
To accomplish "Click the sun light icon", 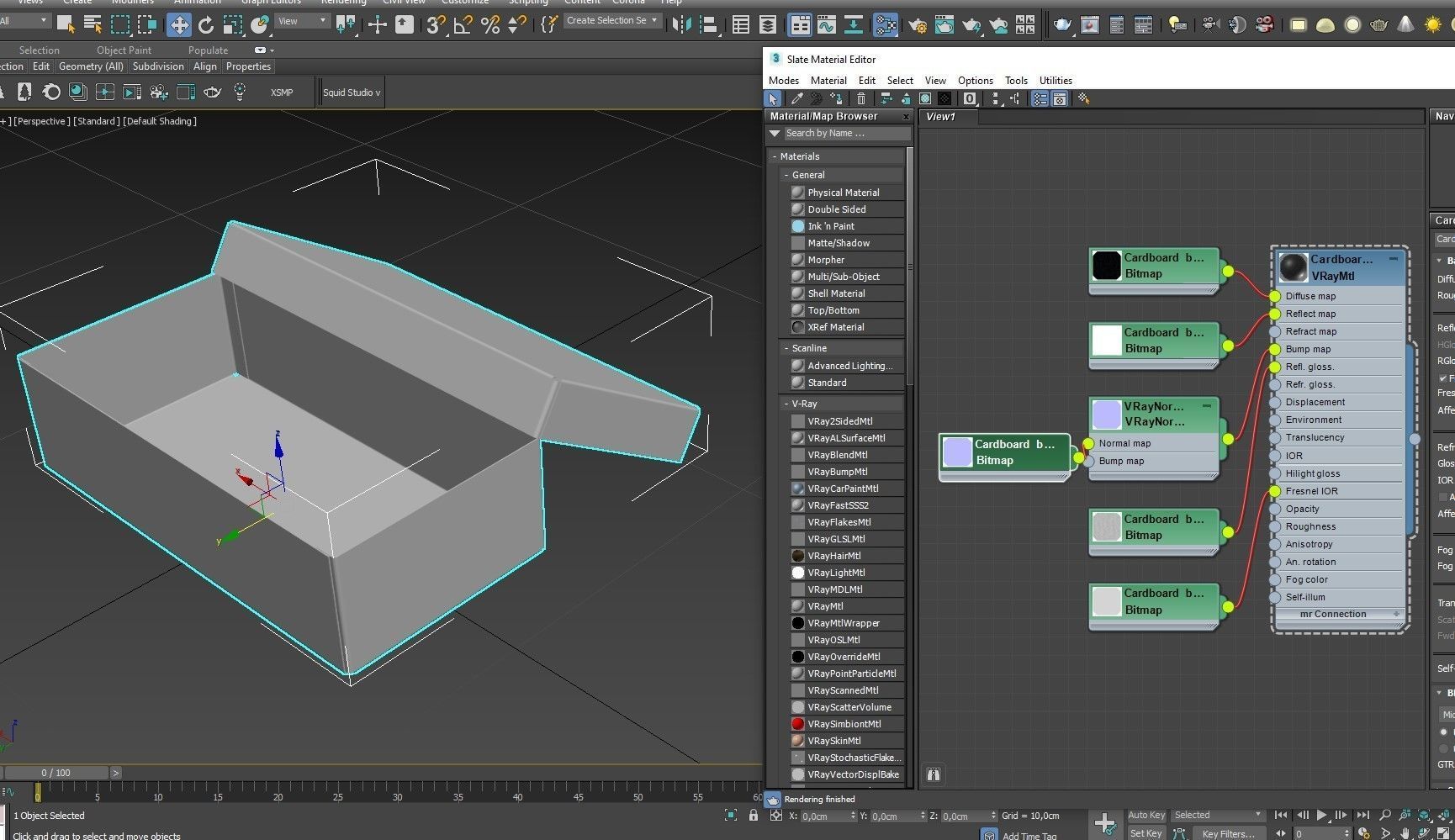I will [1433, 25].
